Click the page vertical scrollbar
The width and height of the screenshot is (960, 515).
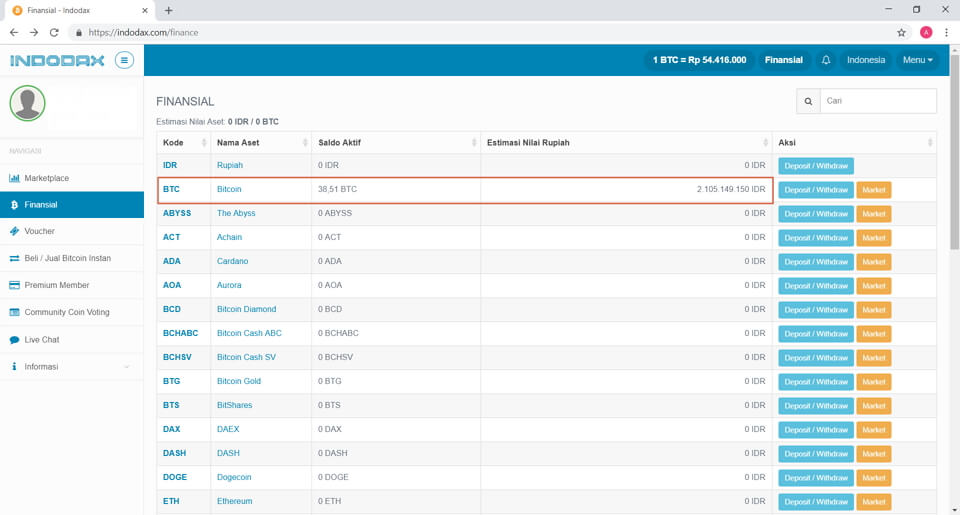point(954,153)
